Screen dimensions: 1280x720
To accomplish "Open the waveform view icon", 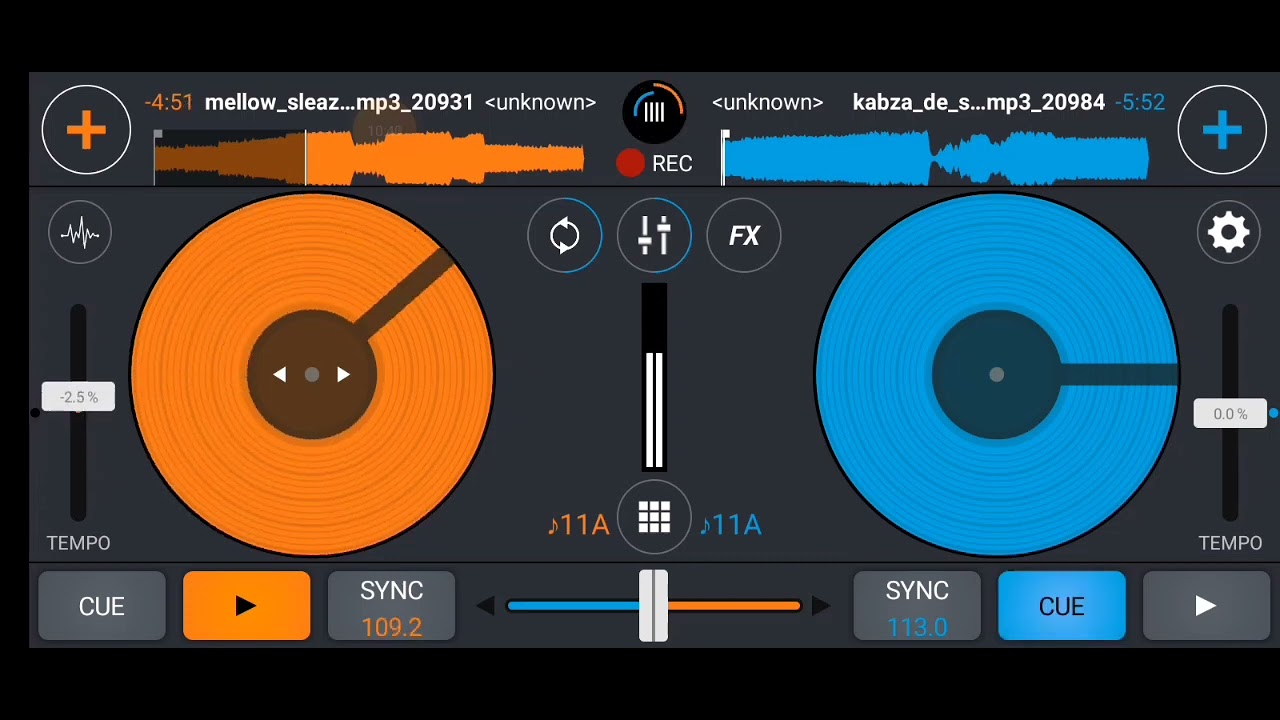I will [80, 234].
